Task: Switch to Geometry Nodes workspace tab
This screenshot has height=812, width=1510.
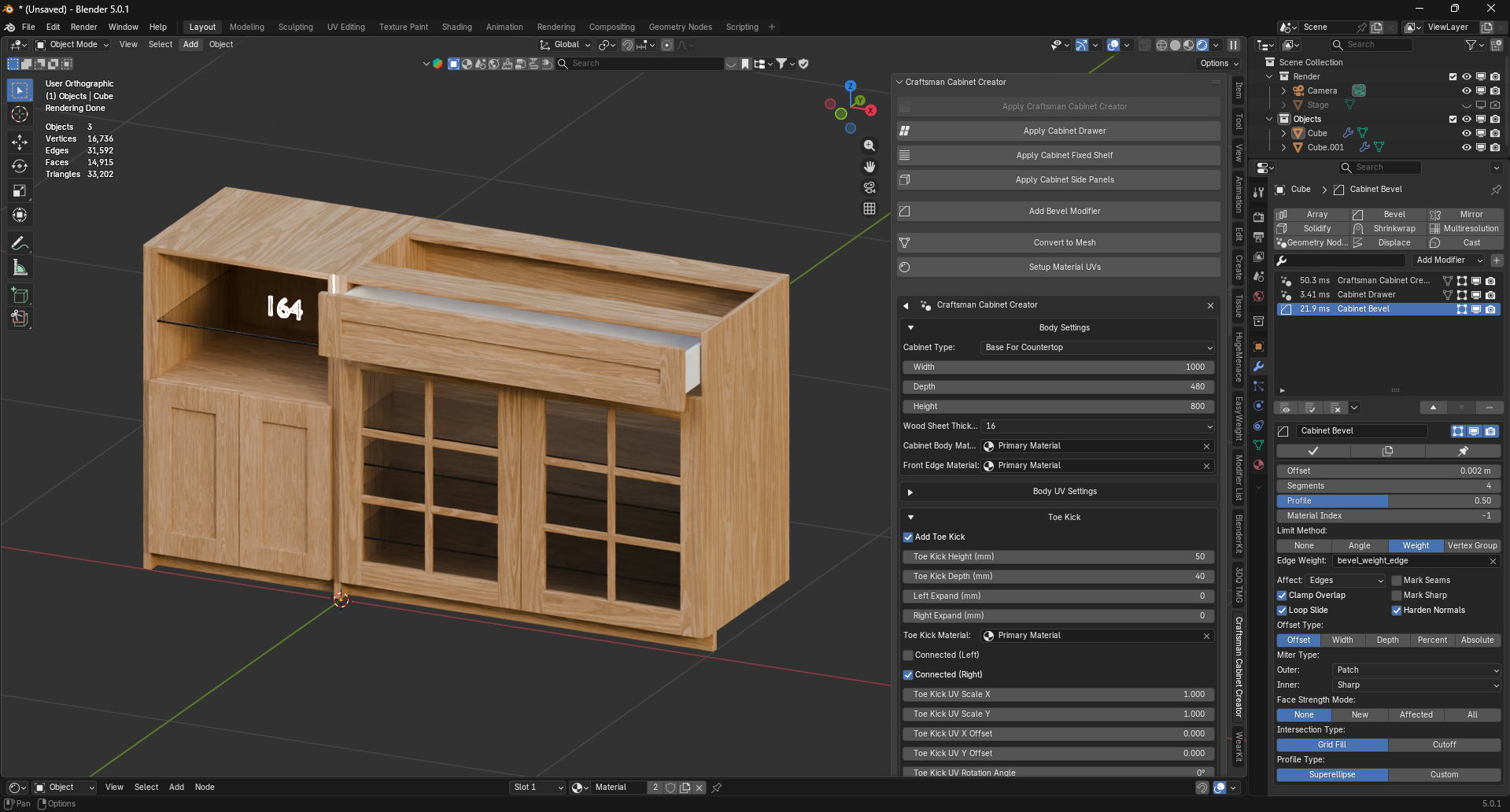Action: 680,27
